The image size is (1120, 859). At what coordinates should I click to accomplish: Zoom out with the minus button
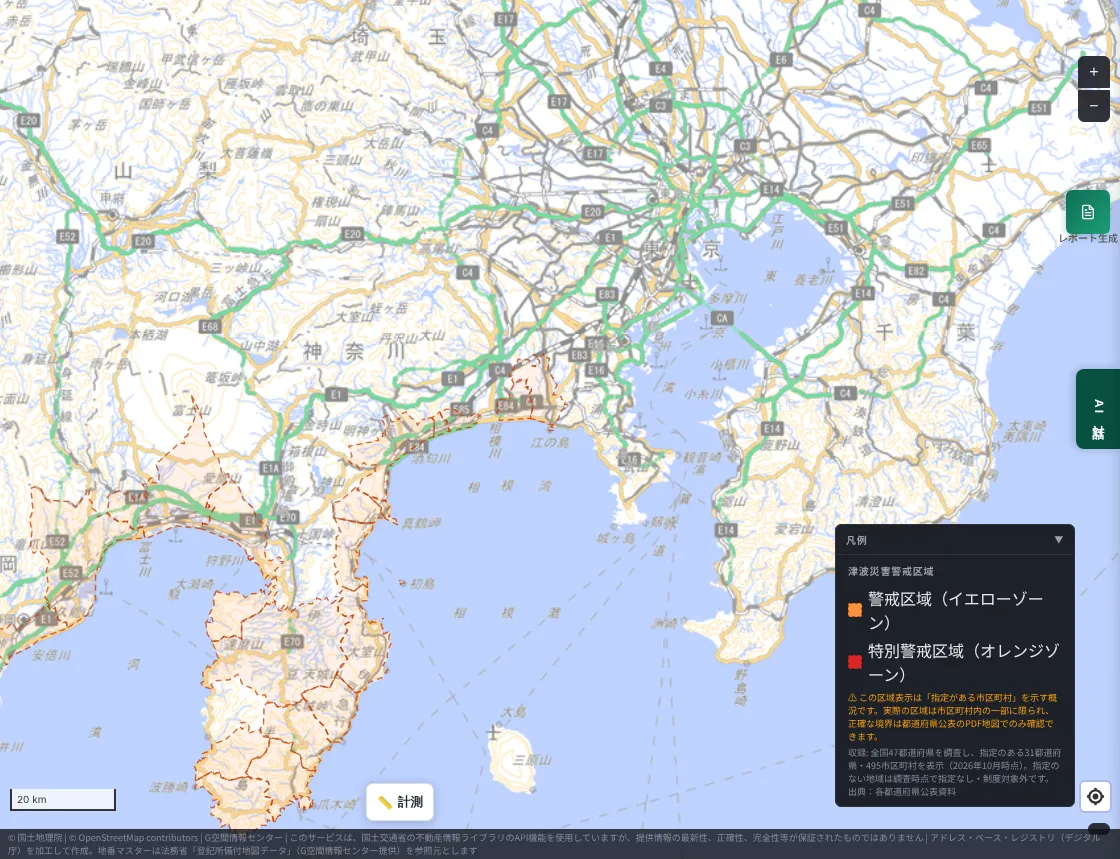pos(1094,106)
